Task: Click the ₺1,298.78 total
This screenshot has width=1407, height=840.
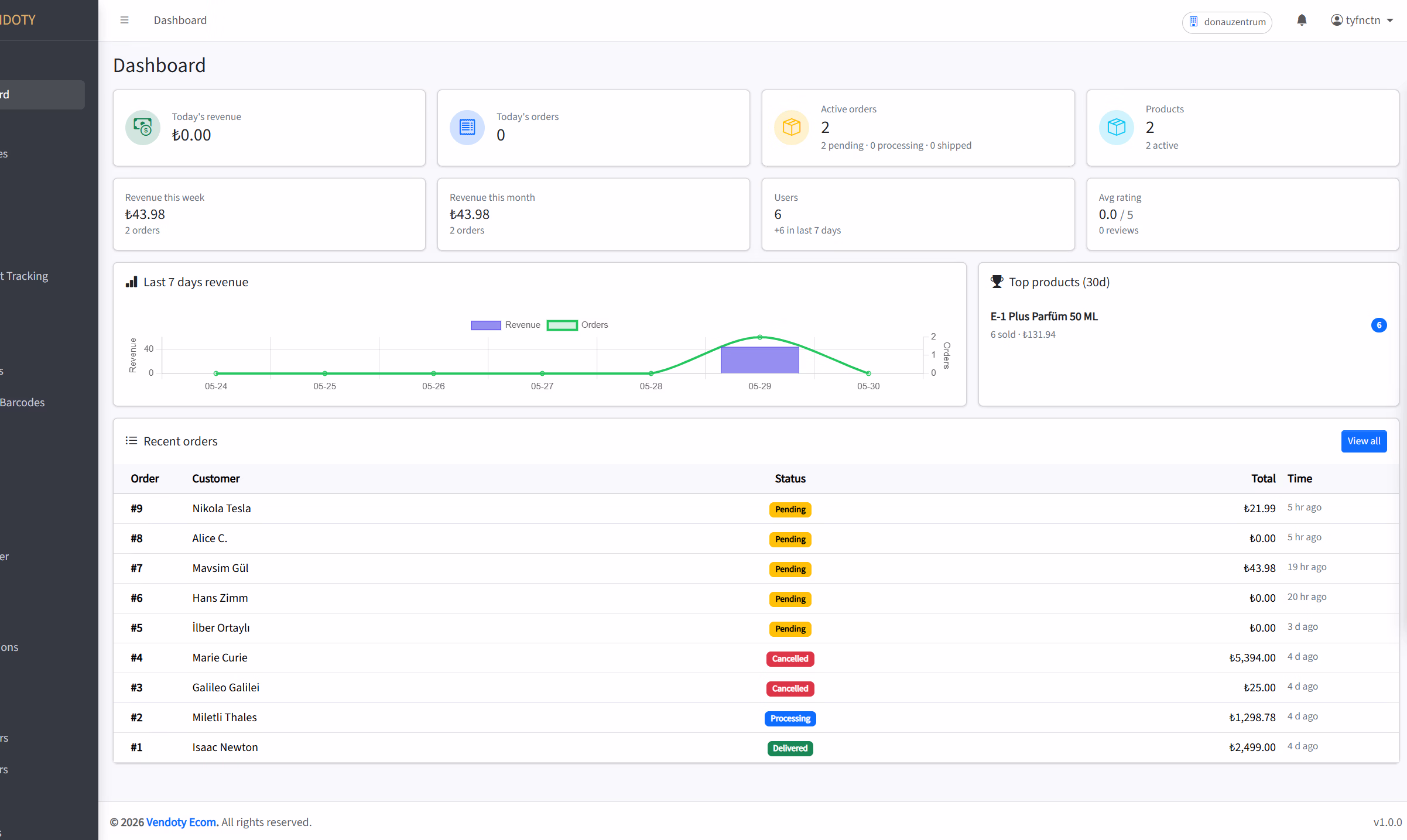Action: [x=1252, y=717]
